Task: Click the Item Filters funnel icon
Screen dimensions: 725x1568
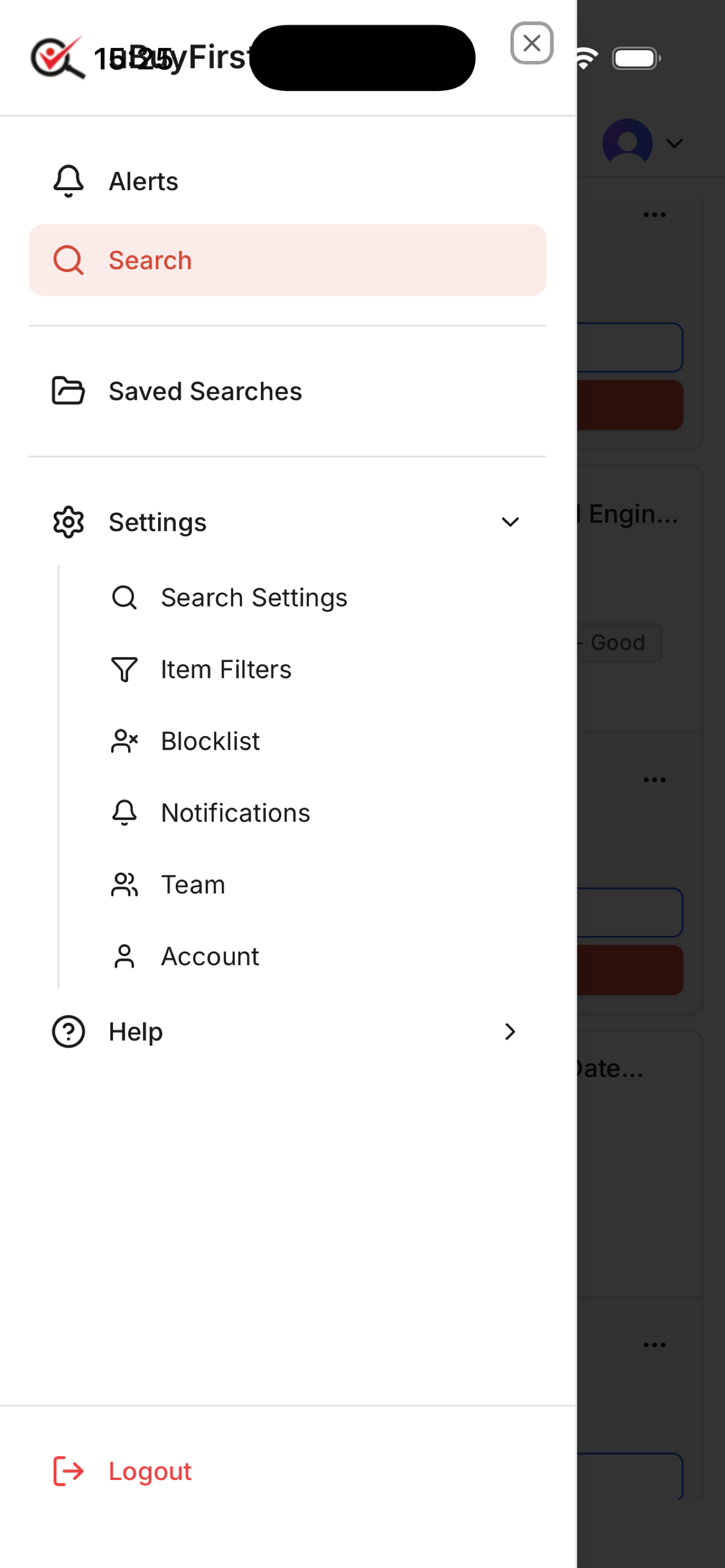Action: coord(124,669)
